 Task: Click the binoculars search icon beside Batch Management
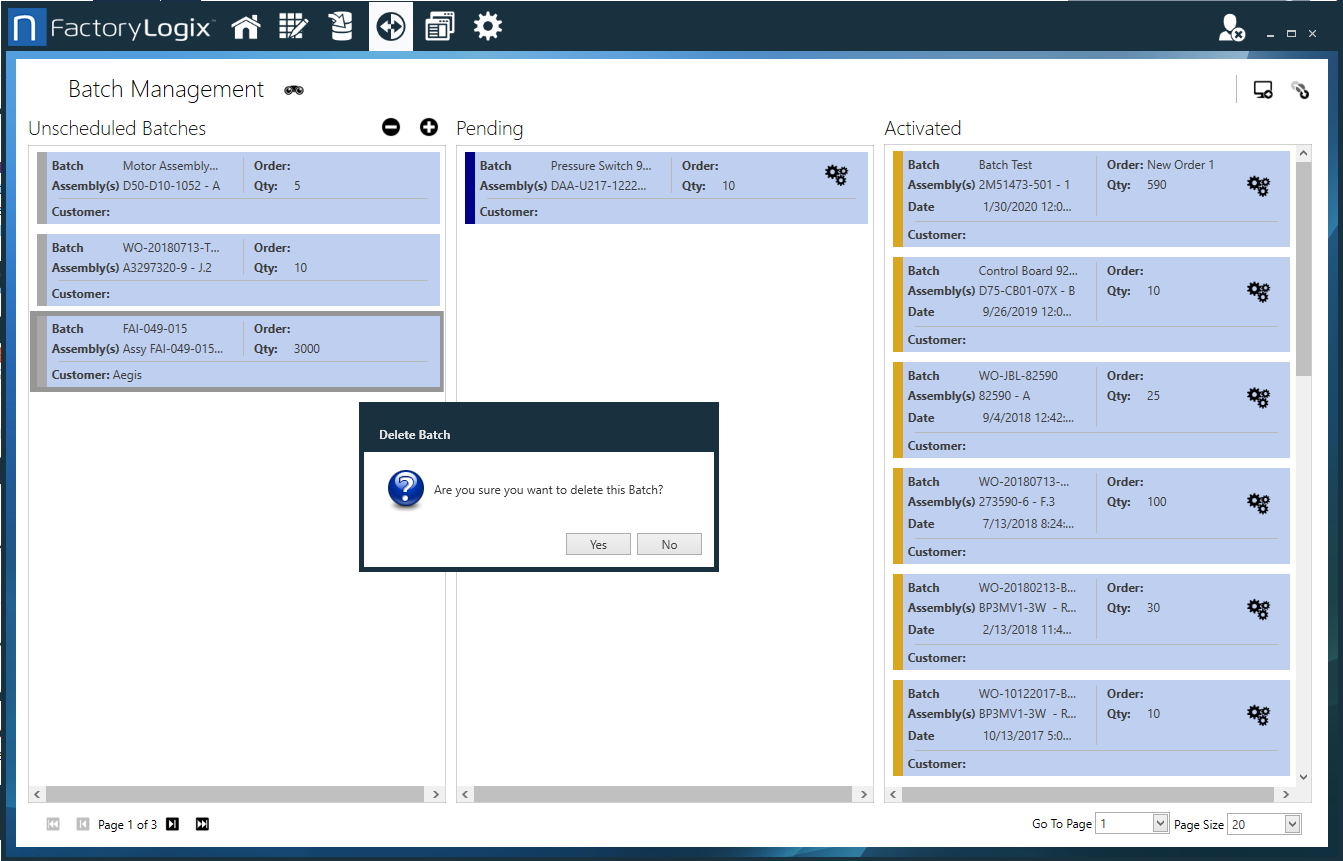pos(293,90)
